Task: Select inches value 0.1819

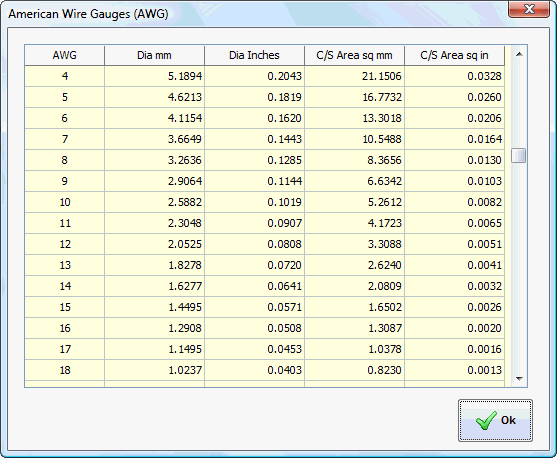Action: click(254, 97)
